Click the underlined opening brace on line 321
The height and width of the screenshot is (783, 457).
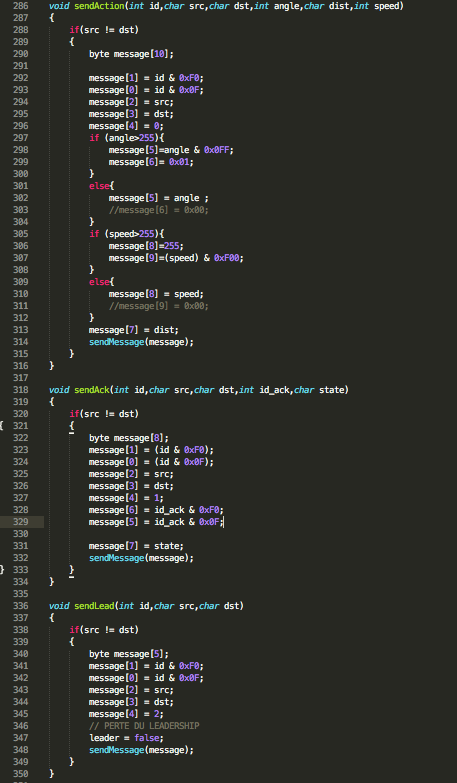point(71,426)
